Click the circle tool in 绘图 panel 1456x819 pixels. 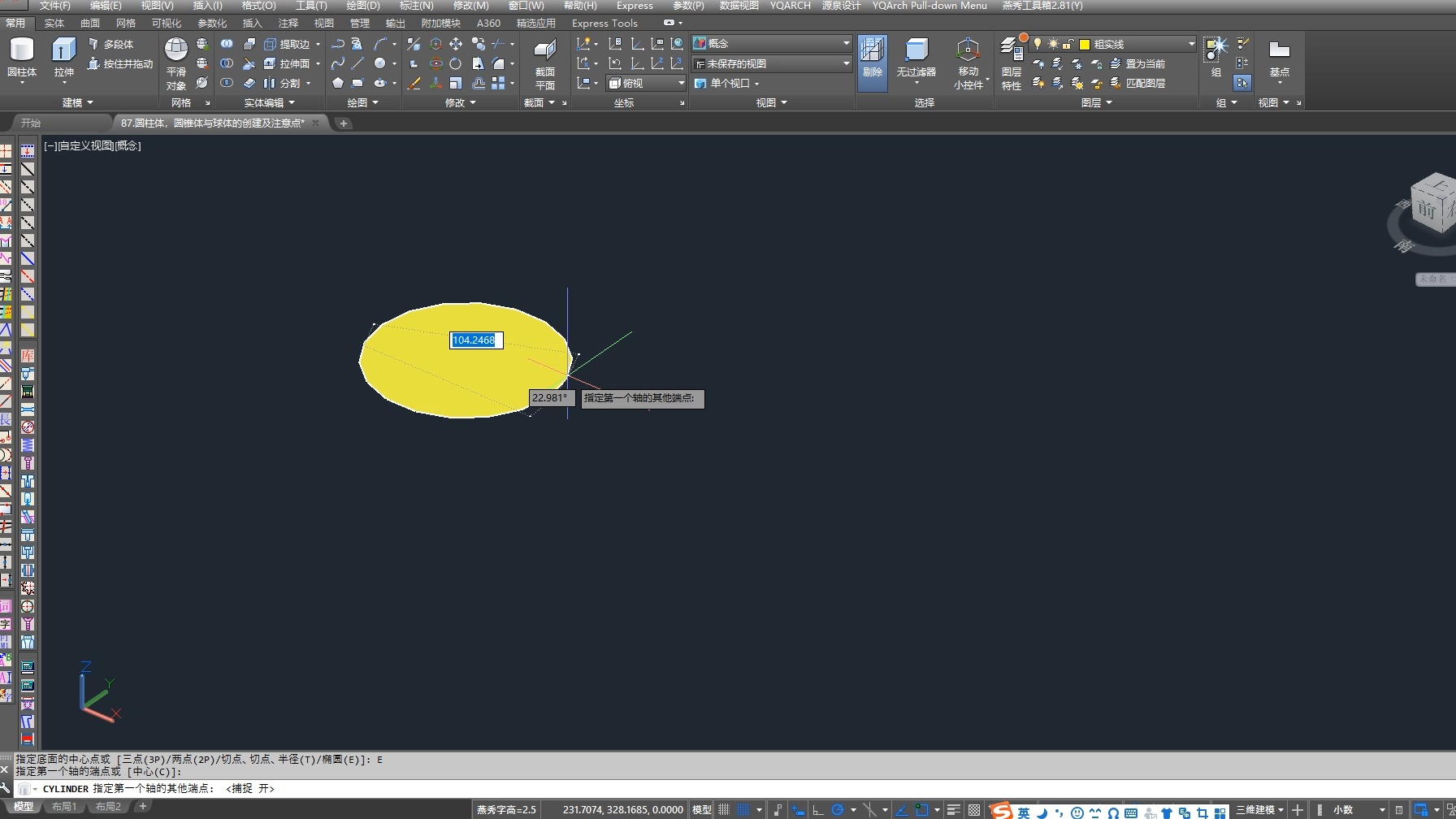(x=379, y=63)
